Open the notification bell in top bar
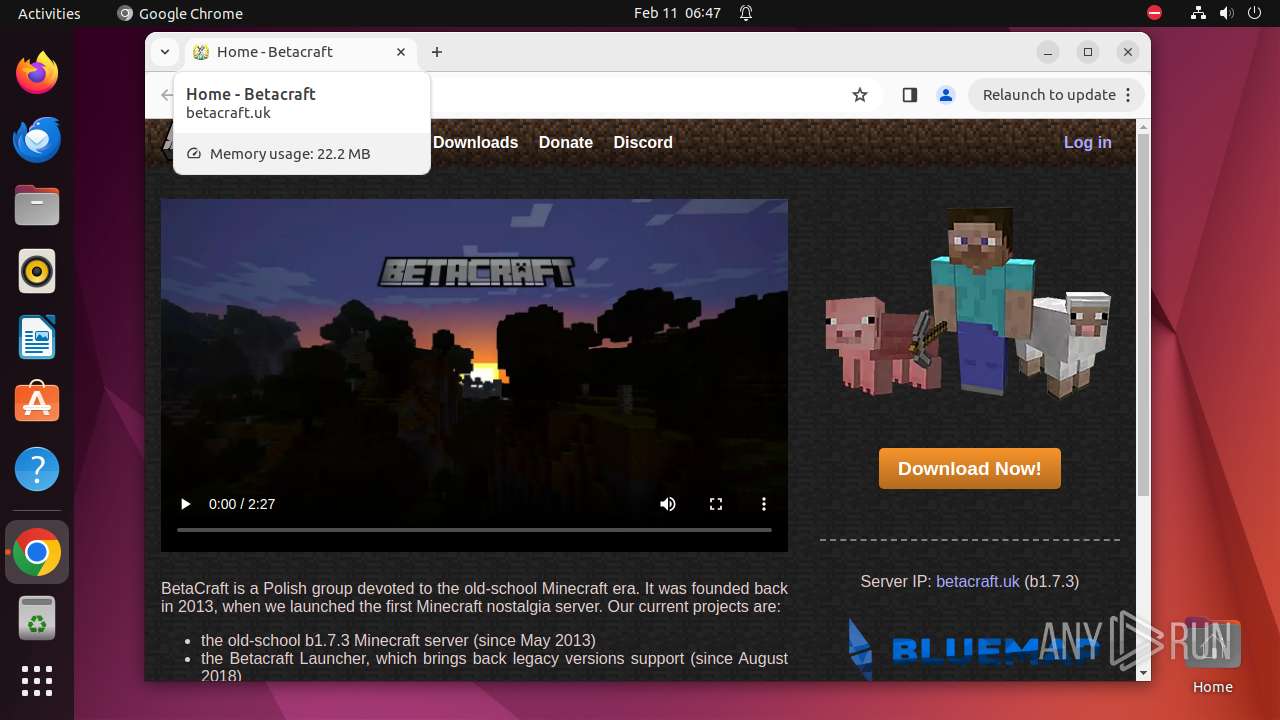The height and width of the screenshot is (720, 1280). pos(746,13)
